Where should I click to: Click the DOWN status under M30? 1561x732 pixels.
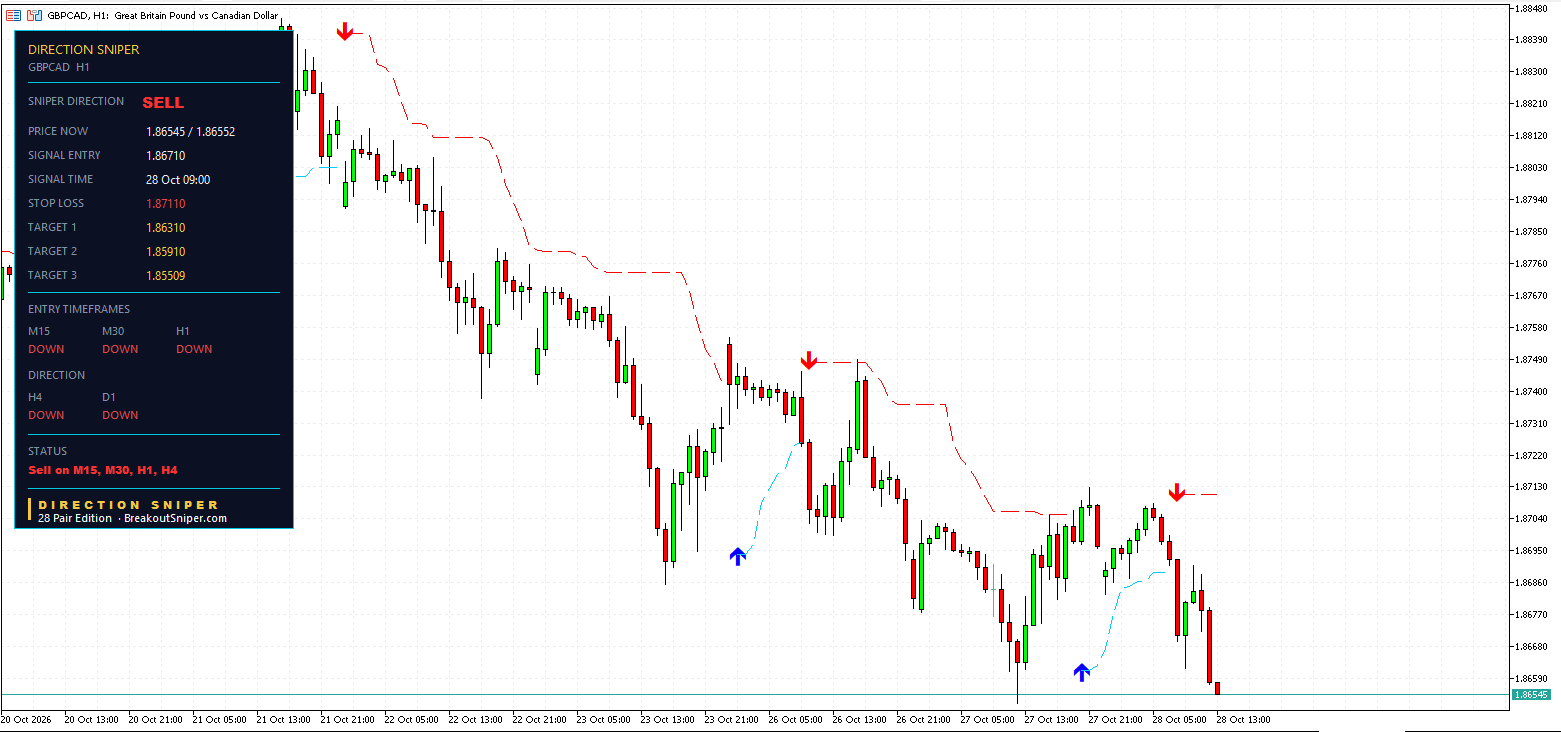click(x=120, y=349)
